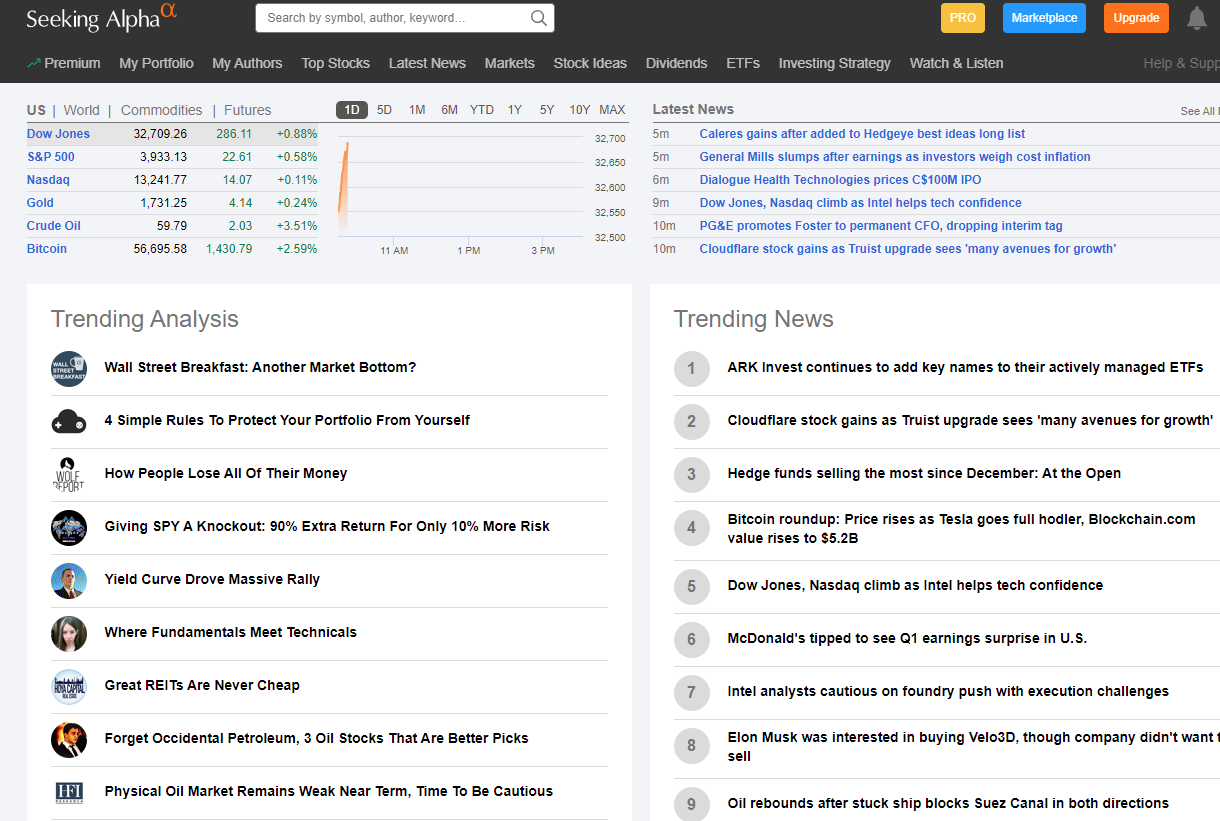Open PG&E promotes Foster headline

[881, 226]
